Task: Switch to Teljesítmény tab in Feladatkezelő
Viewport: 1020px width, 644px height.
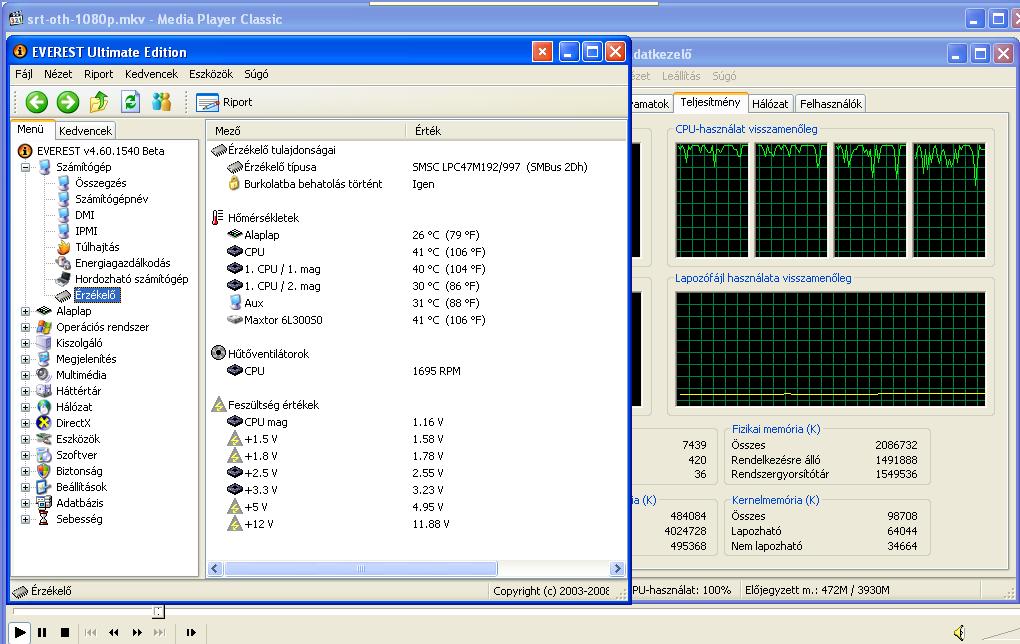Action: pos(710,102)
